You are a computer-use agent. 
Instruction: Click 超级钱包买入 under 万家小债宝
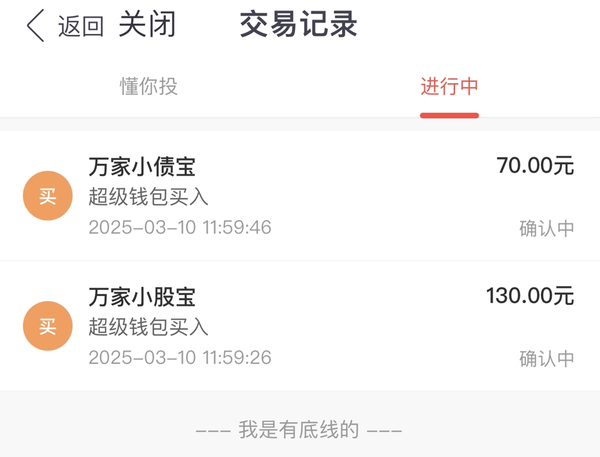pyautogui.click(x=148, y=197)
